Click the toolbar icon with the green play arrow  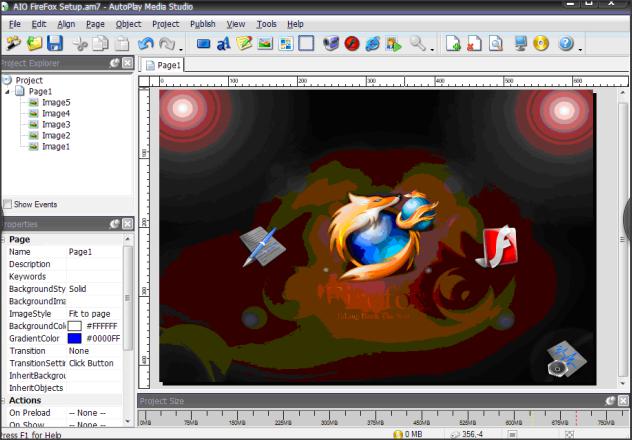(394, 43)
